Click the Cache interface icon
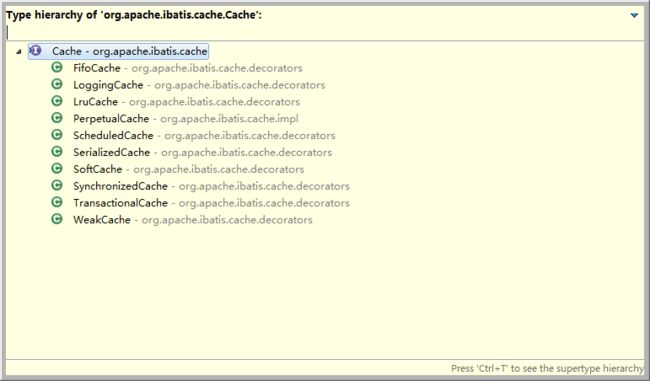 36,51
